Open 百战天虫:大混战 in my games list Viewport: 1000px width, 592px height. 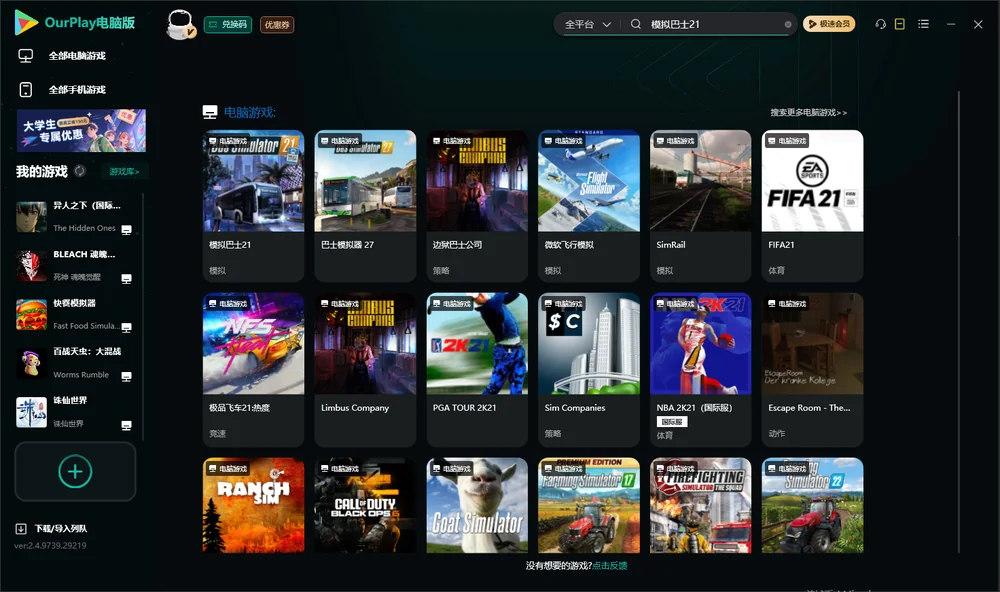coord(75,363)
